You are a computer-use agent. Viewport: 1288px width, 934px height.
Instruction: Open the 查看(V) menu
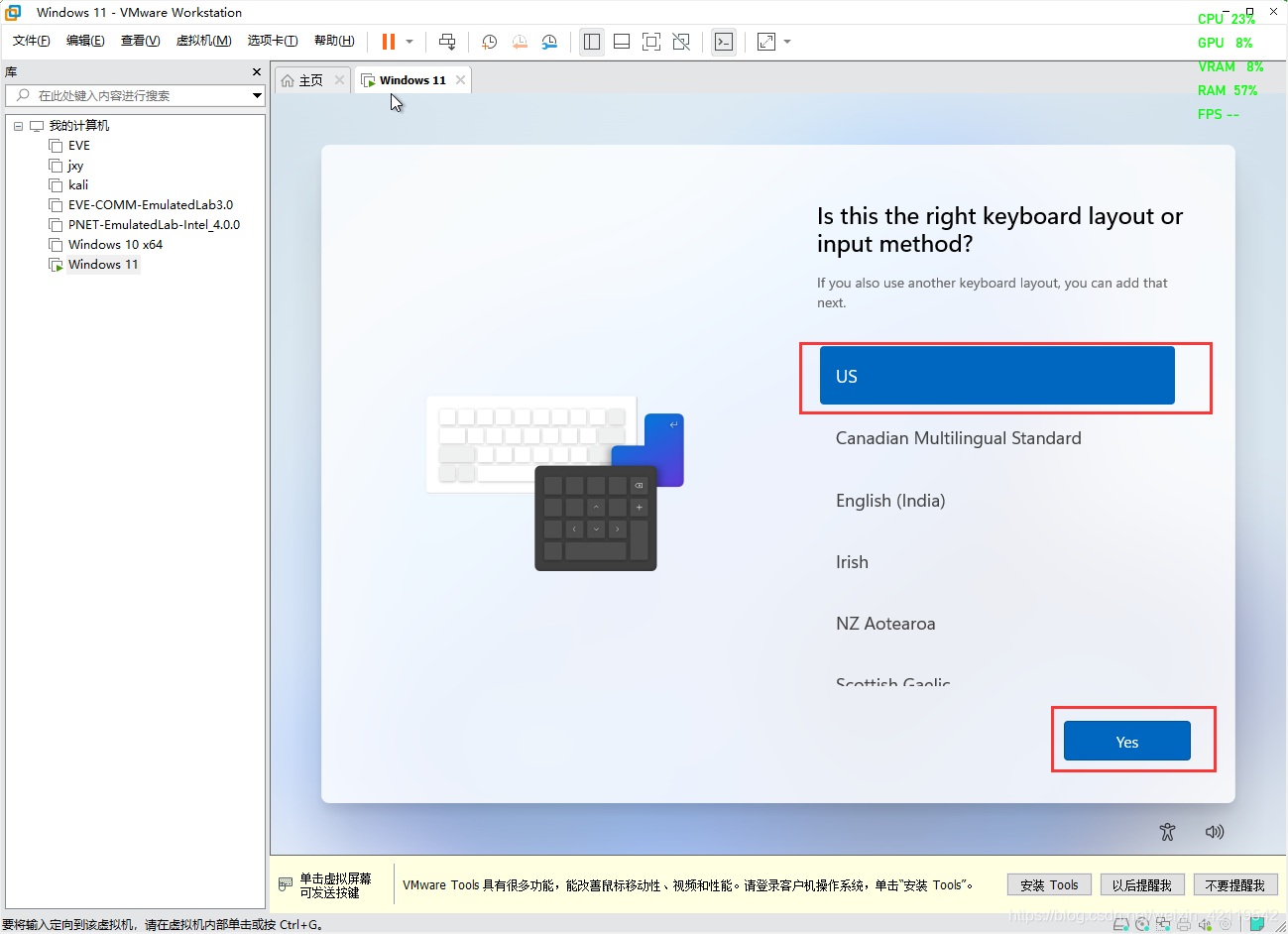point(140,41)
